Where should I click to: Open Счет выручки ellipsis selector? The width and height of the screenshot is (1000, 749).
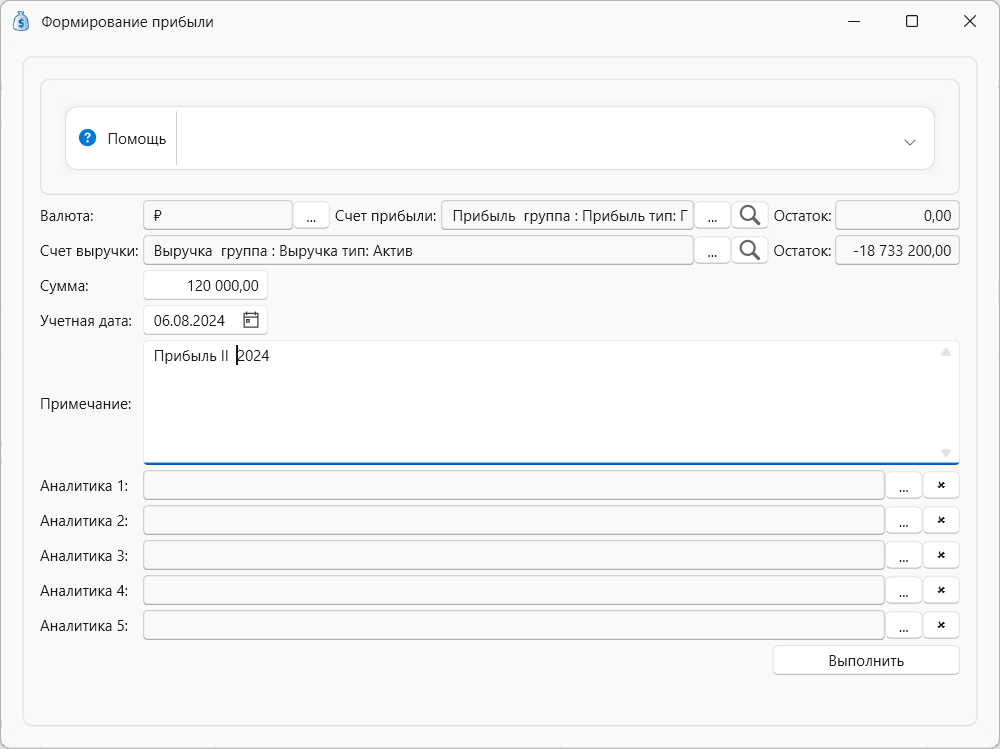(712, 251)
